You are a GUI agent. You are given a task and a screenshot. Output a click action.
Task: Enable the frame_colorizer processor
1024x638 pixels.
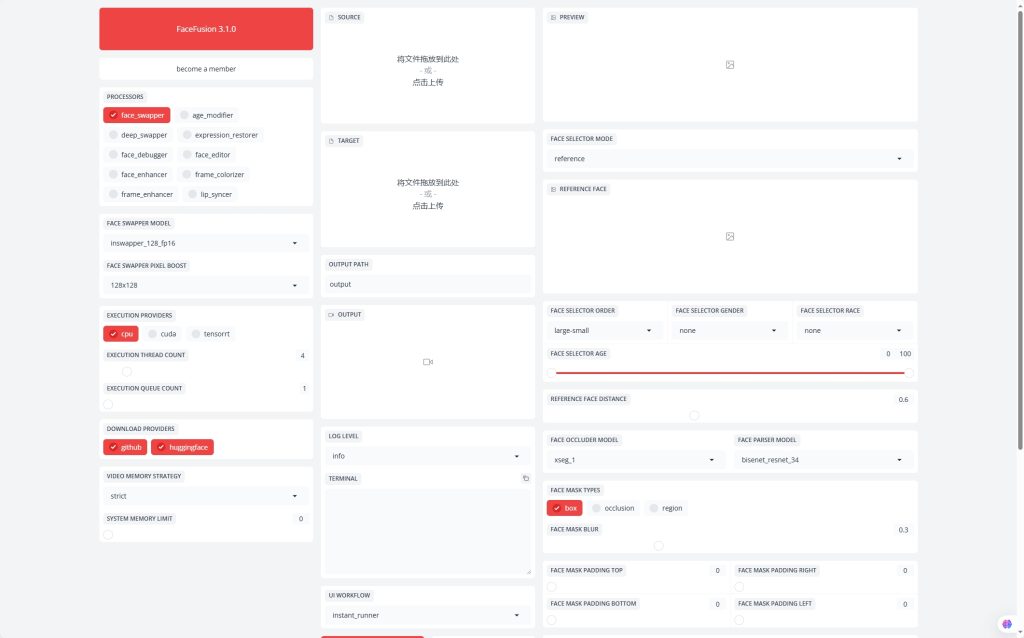pos(213,174)
